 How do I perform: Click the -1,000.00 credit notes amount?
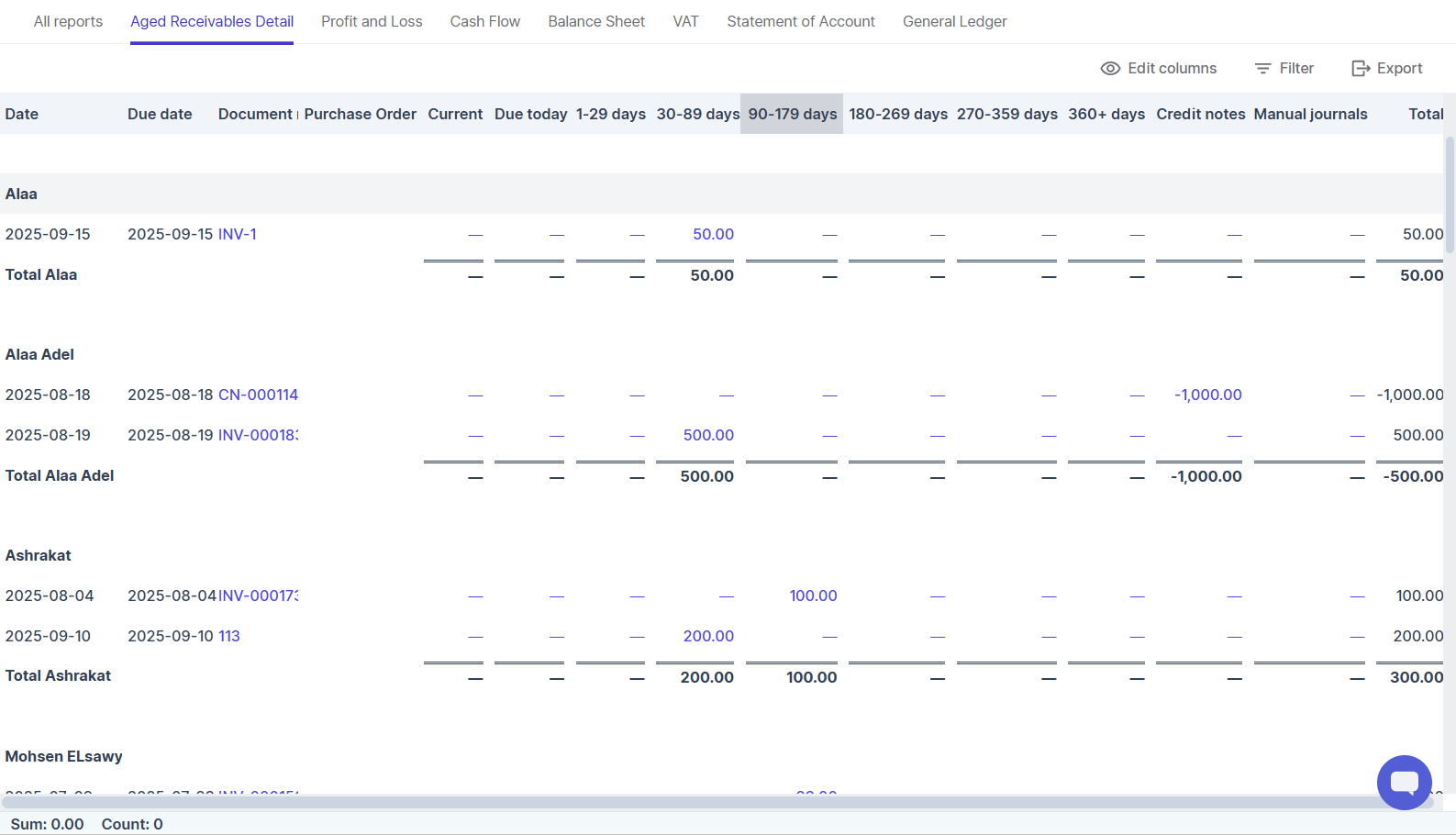(x=1207, y=395)
